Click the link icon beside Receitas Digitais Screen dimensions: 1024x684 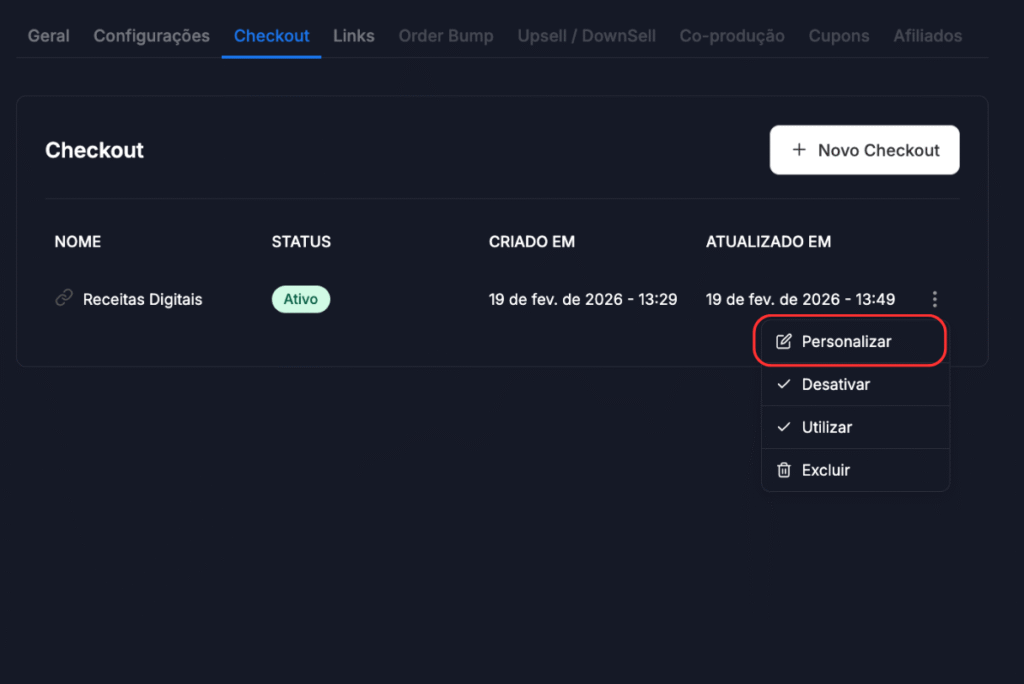[64, 298]
